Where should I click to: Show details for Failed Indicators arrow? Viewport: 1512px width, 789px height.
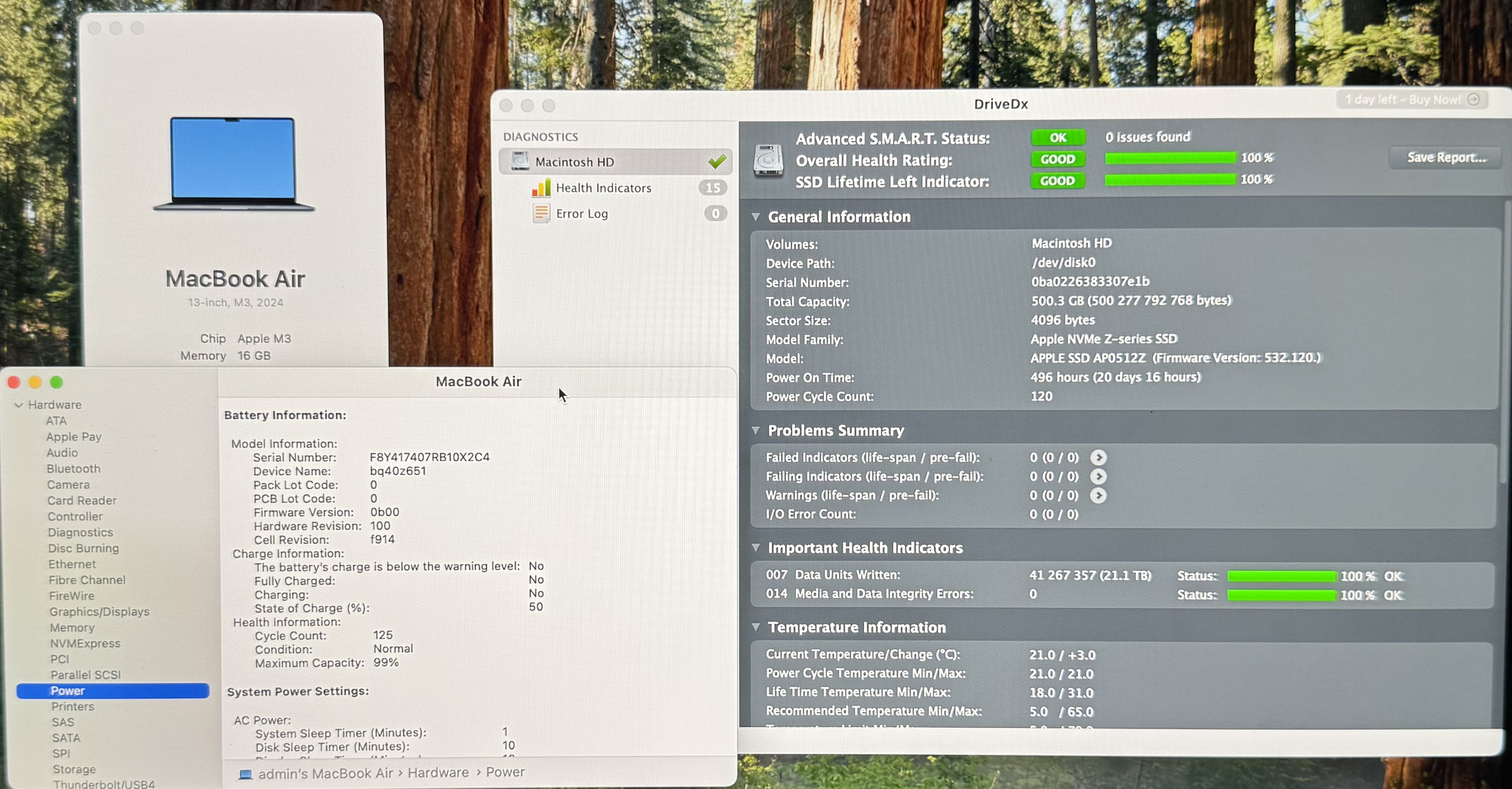coord(1099,457)
